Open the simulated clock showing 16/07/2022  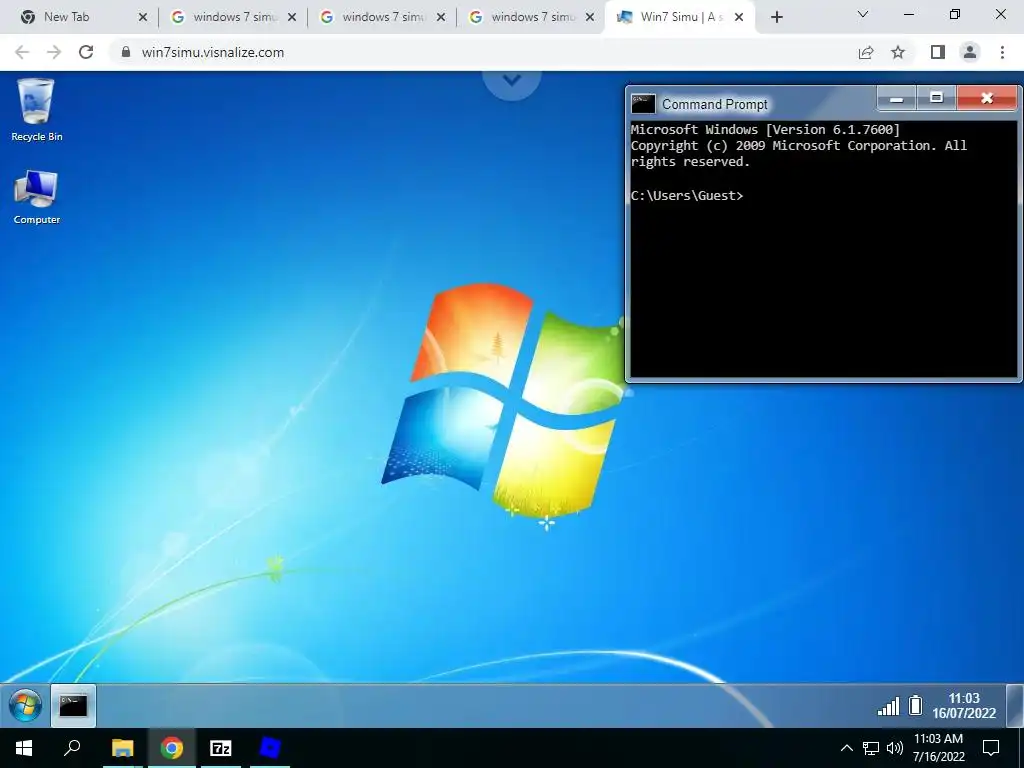pos(964,706)
